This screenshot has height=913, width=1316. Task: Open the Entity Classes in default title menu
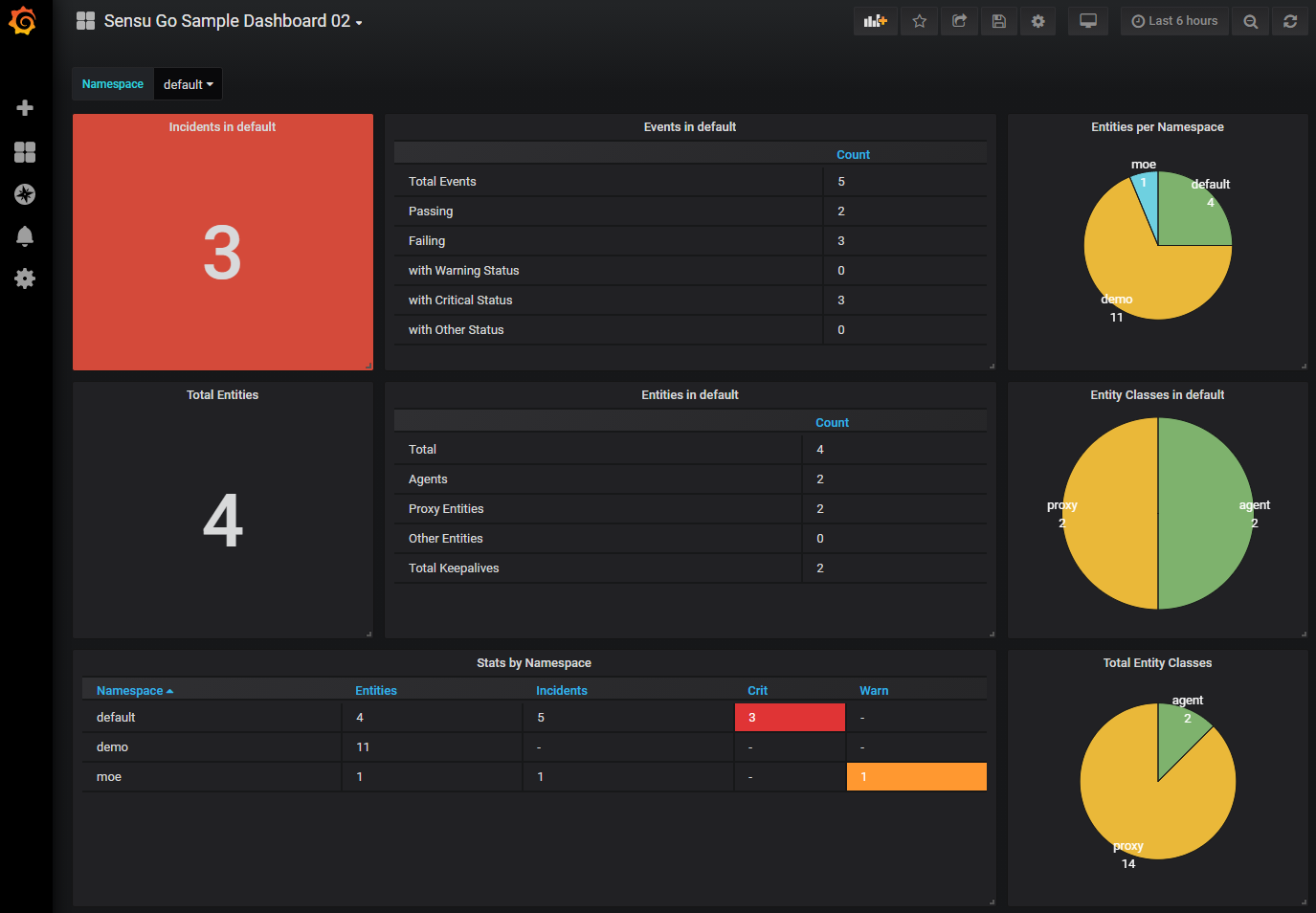coord(1157,395)
